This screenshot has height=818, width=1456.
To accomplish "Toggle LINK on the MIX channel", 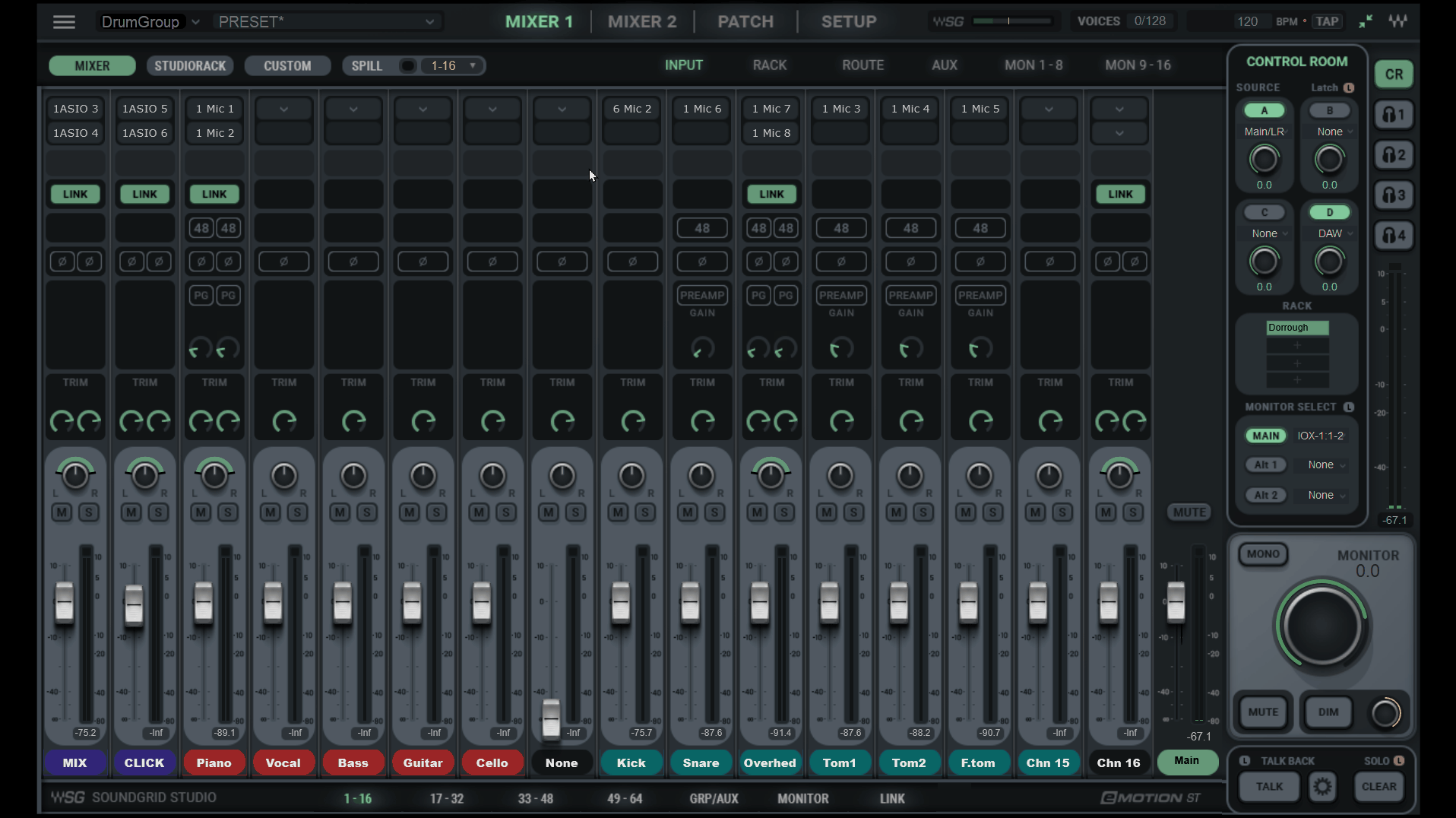I will 75,195.
